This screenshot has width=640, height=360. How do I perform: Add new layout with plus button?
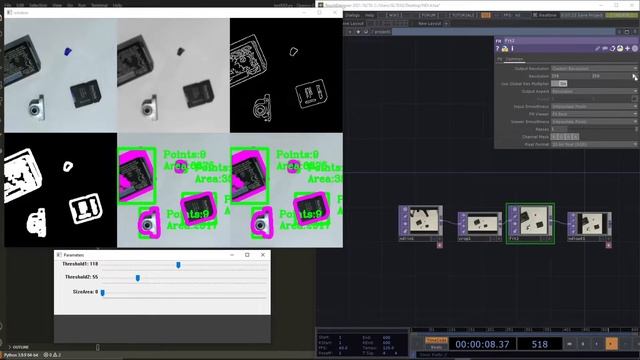point(446,23)
